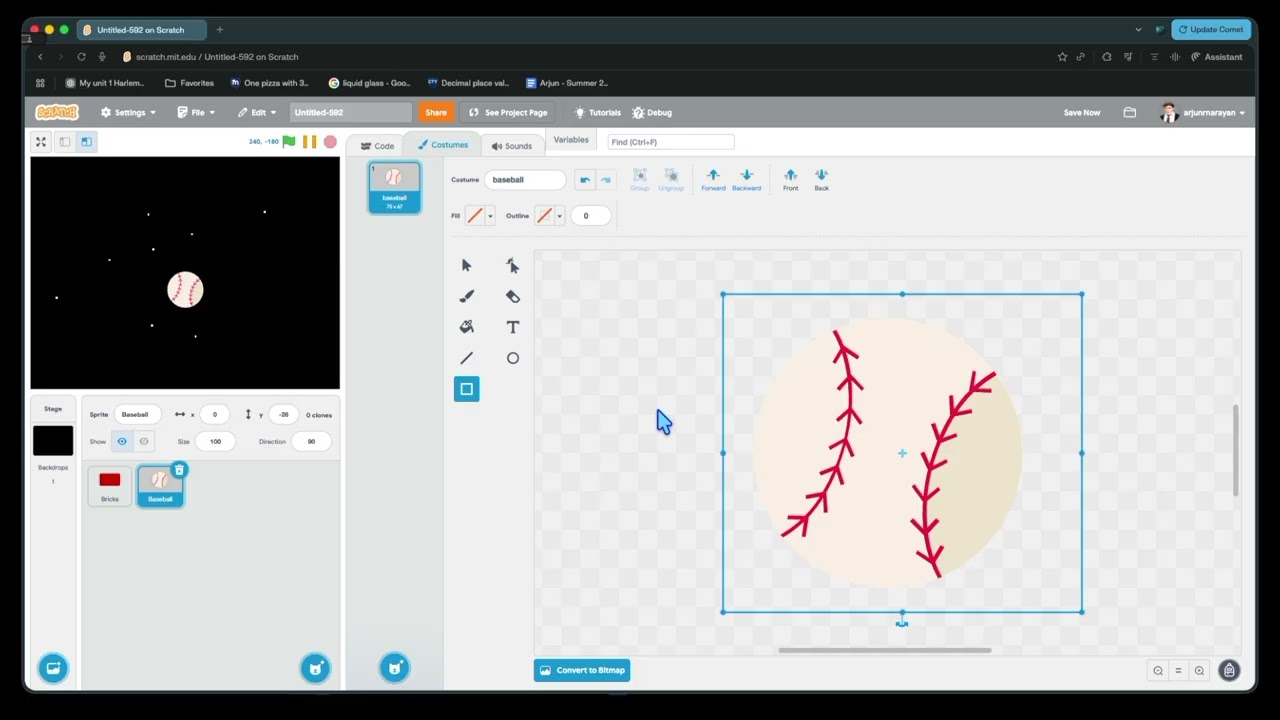Click See Project Page button

[508, 113]
